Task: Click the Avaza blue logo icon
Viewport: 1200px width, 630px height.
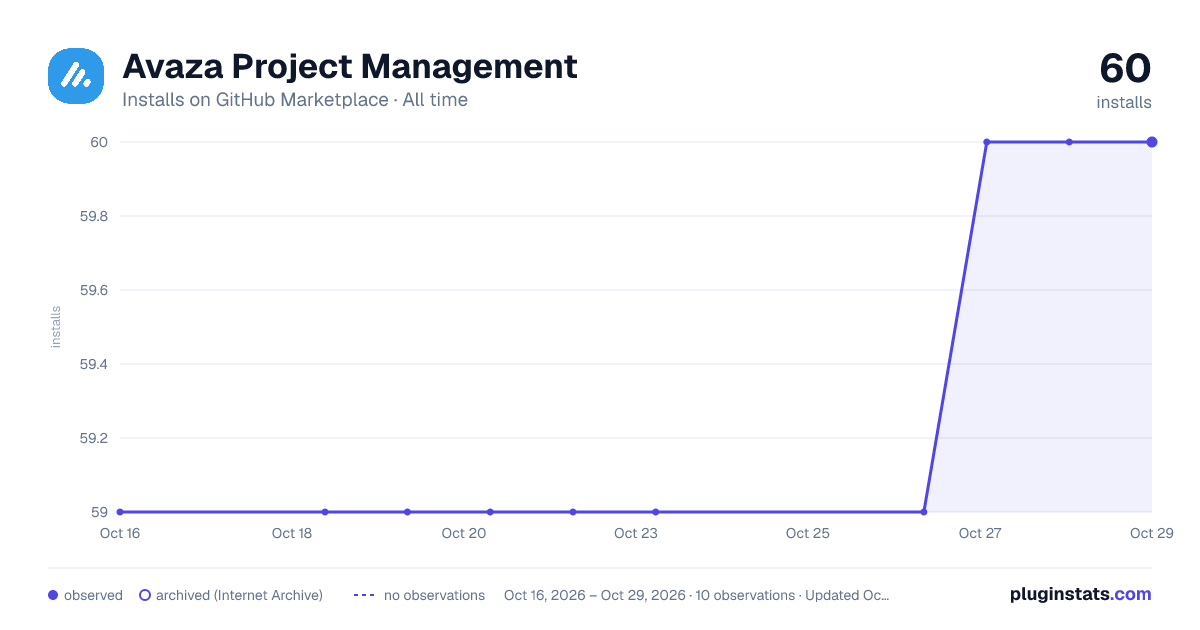Action: (76, 75)
